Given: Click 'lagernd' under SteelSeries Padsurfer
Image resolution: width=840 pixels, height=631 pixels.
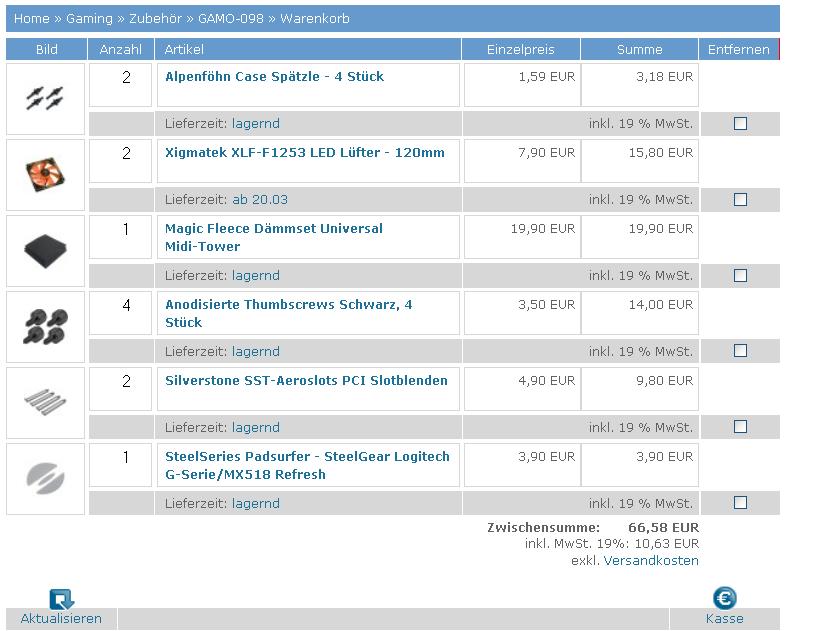Looking at the screenshot, I should (x=256, y=504).
